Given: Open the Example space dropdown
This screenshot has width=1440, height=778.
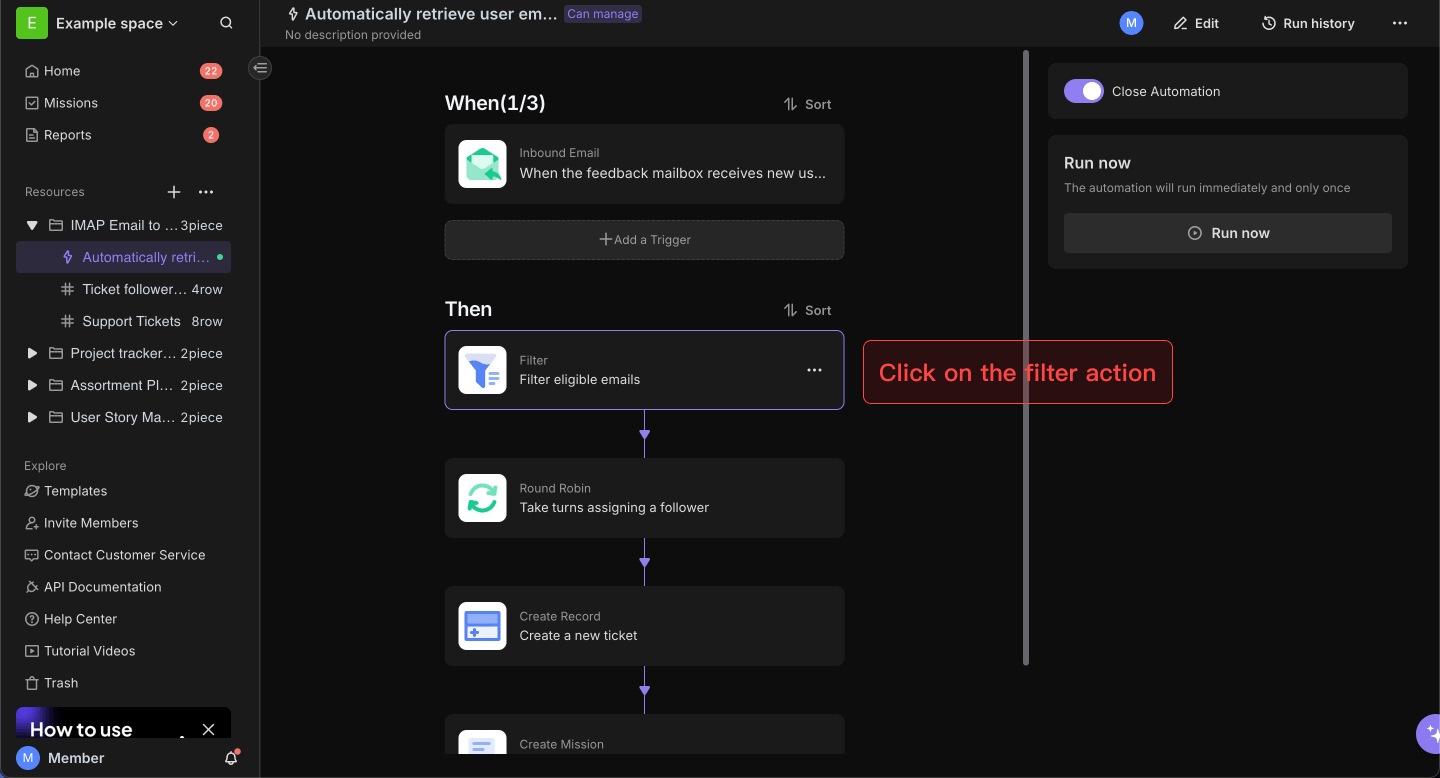Looking at the screenshot, I should tap(117, 23).
